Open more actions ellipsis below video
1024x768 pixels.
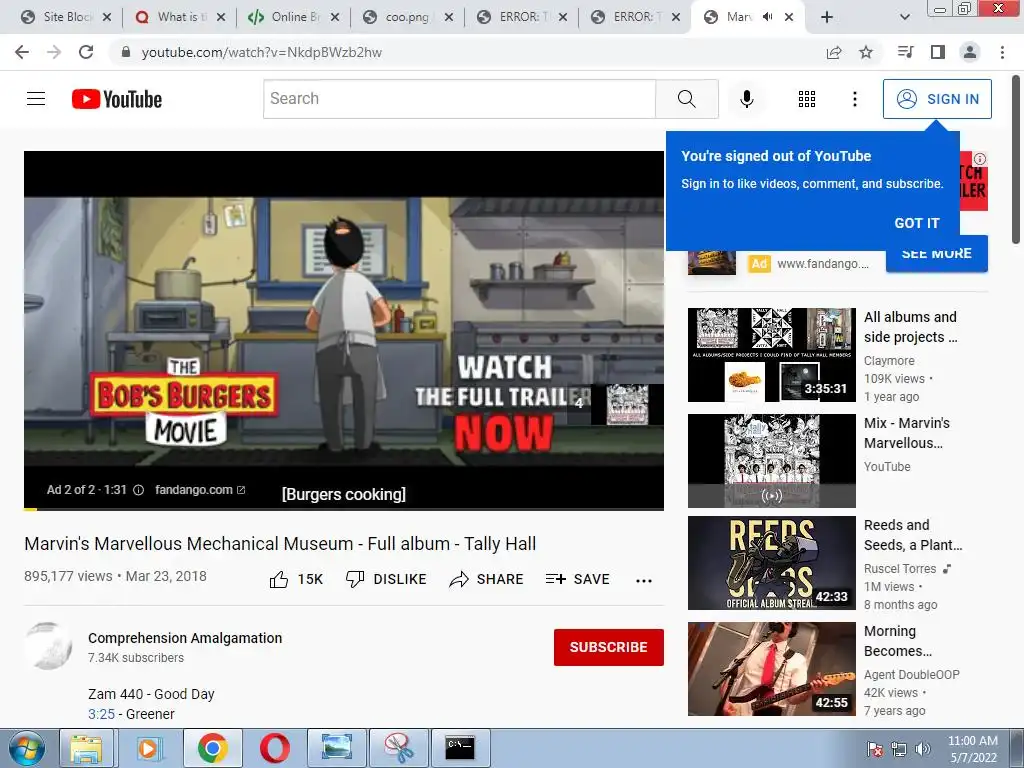(x=644, y=581)
